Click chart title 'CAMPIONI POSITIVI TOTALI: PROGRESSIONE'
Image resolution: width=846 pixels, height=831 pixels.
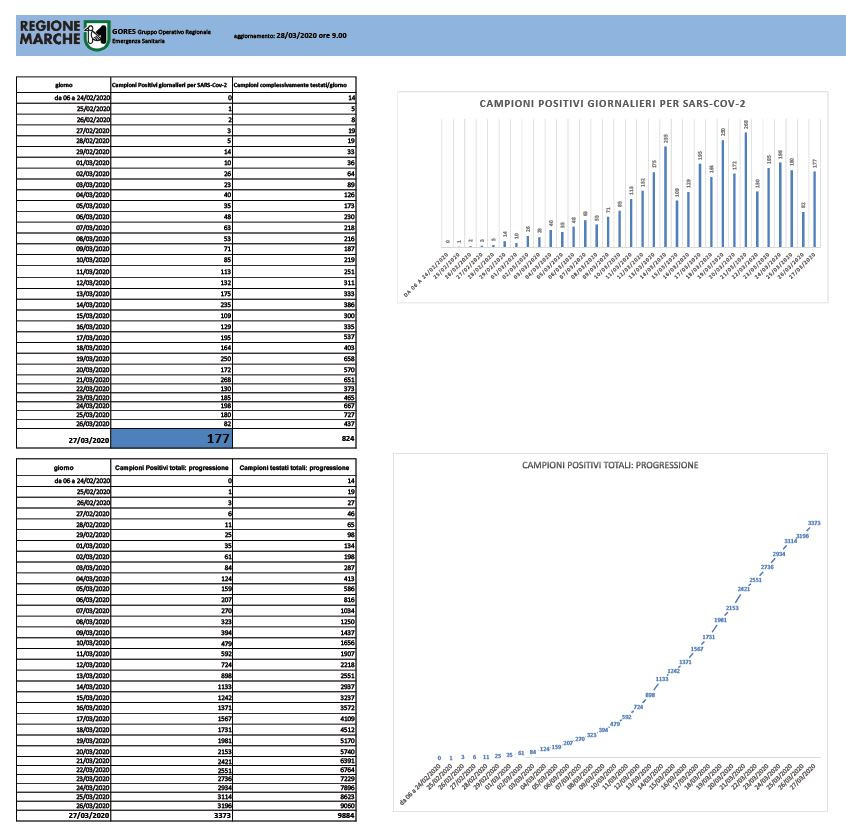(x=610, y=465)
